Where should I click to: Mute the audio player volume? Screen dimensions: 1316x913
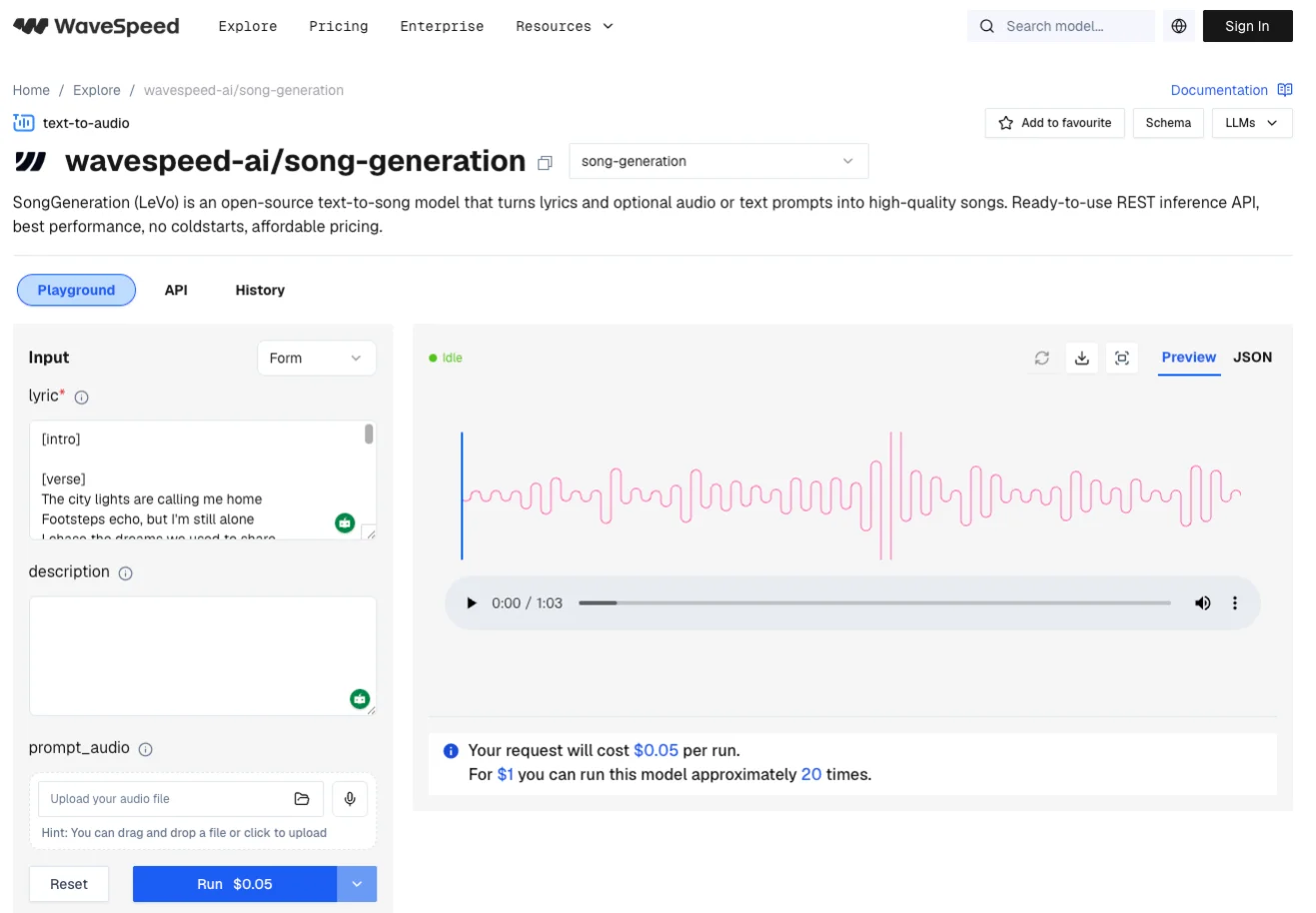[x=1202, y=603]
